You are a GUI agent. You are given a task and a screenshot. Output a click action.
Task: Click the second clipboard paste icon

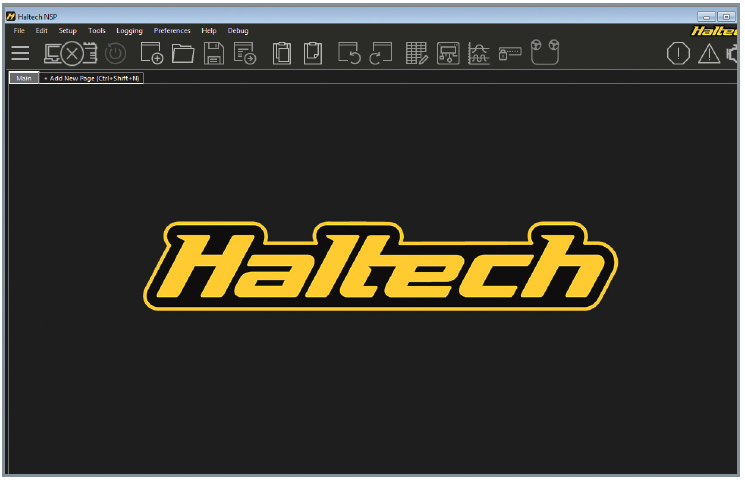[x=313, y=53]
